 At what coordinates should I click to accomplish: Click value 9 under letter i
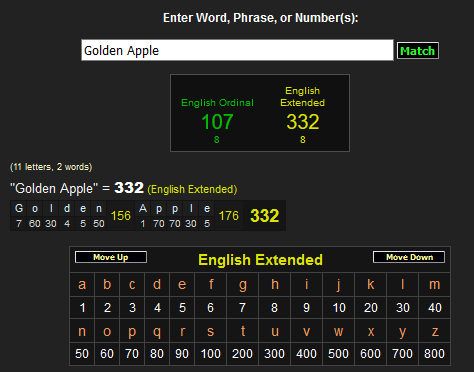(306, 307)
